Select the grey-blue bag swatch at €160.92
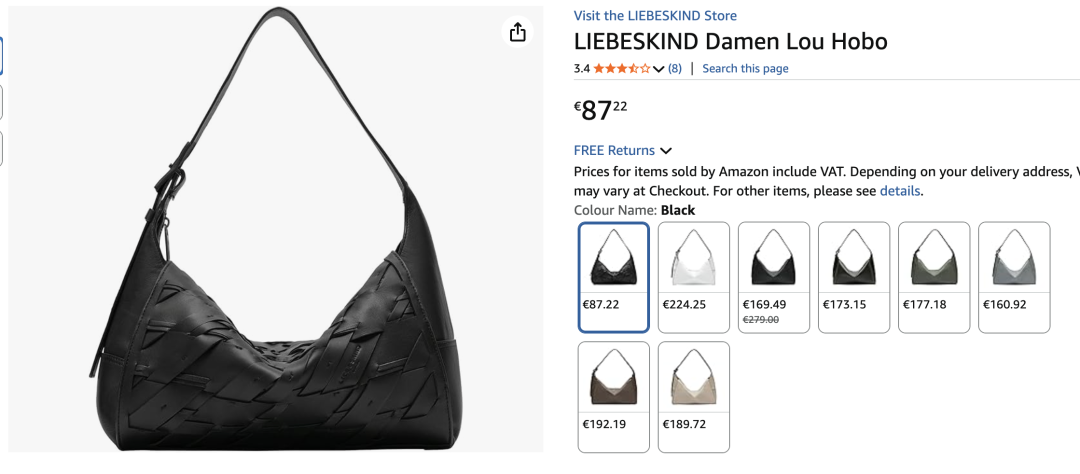Screen dimensions: 1080x474 [x=1014, y=277]
